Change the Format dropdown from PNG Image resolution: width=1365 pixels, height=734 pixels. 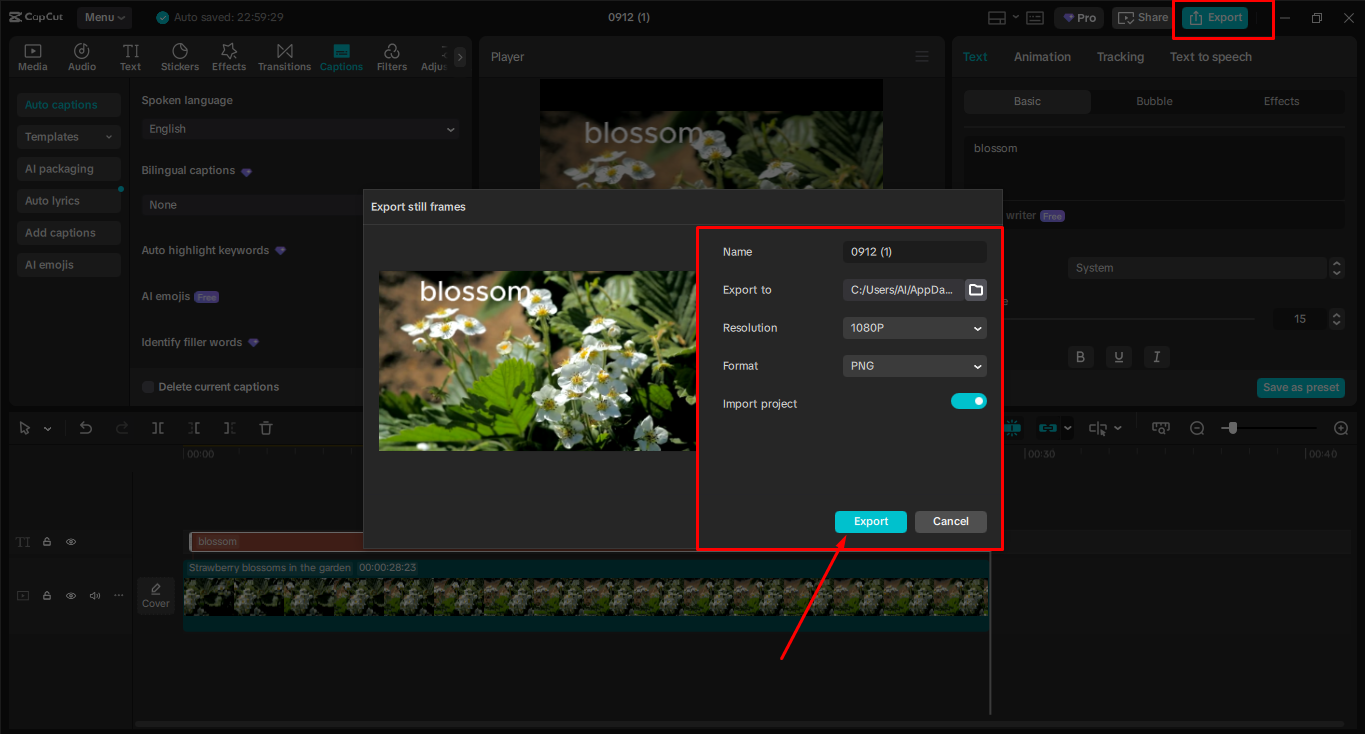click(x=913, y=366)
